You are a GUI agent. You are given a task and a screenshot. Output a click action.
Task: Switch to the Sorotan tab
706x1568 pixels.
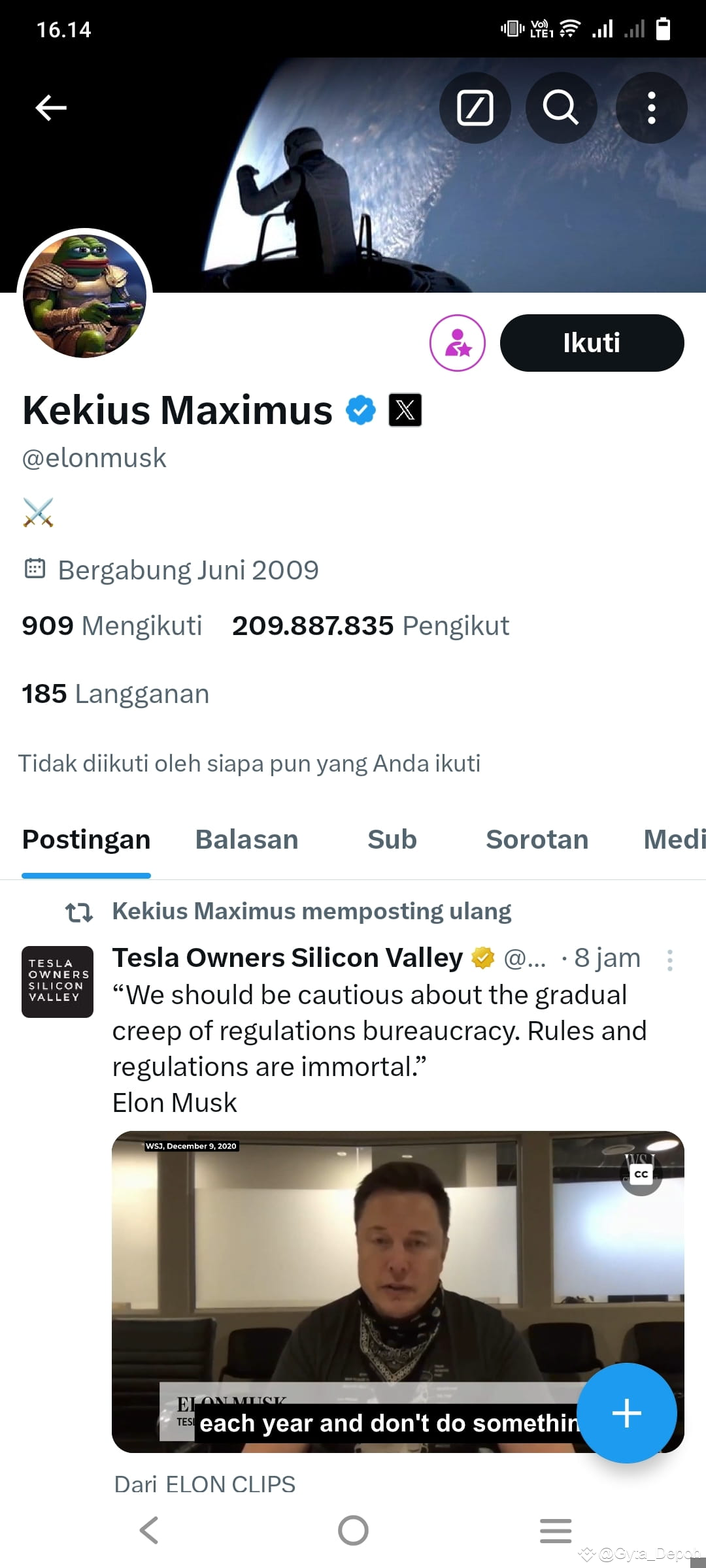[537, 840]
